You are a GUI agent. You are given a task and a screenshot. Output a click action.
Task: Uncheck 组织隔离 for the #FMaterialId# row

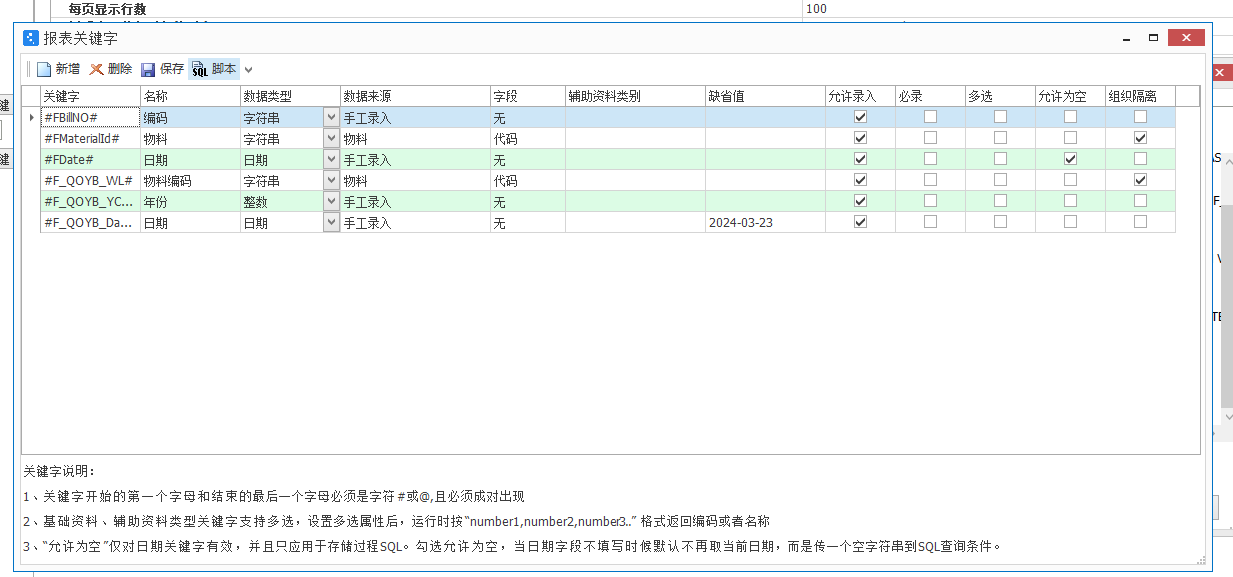point(1140,139)
